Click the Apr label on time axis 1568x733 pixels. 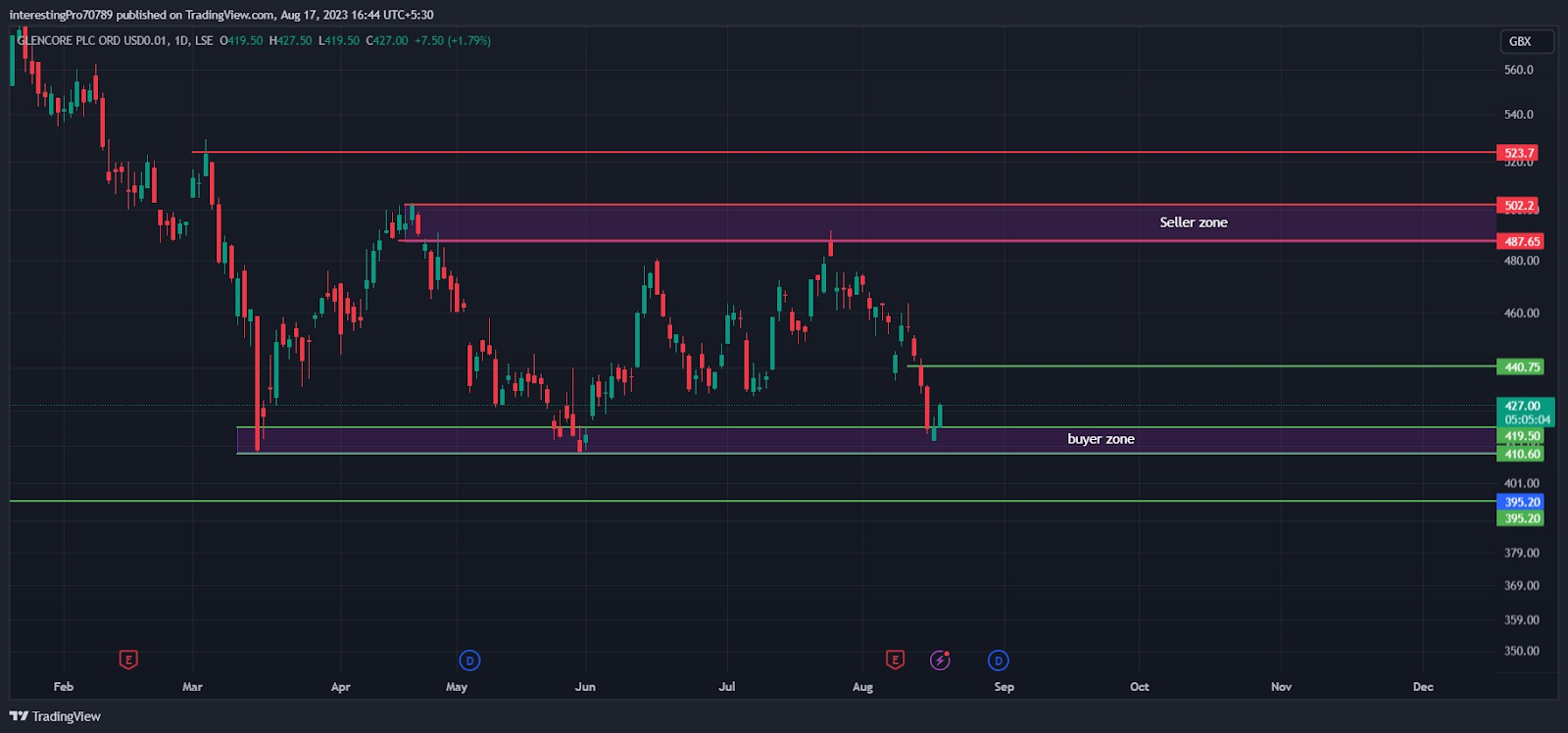340,687
